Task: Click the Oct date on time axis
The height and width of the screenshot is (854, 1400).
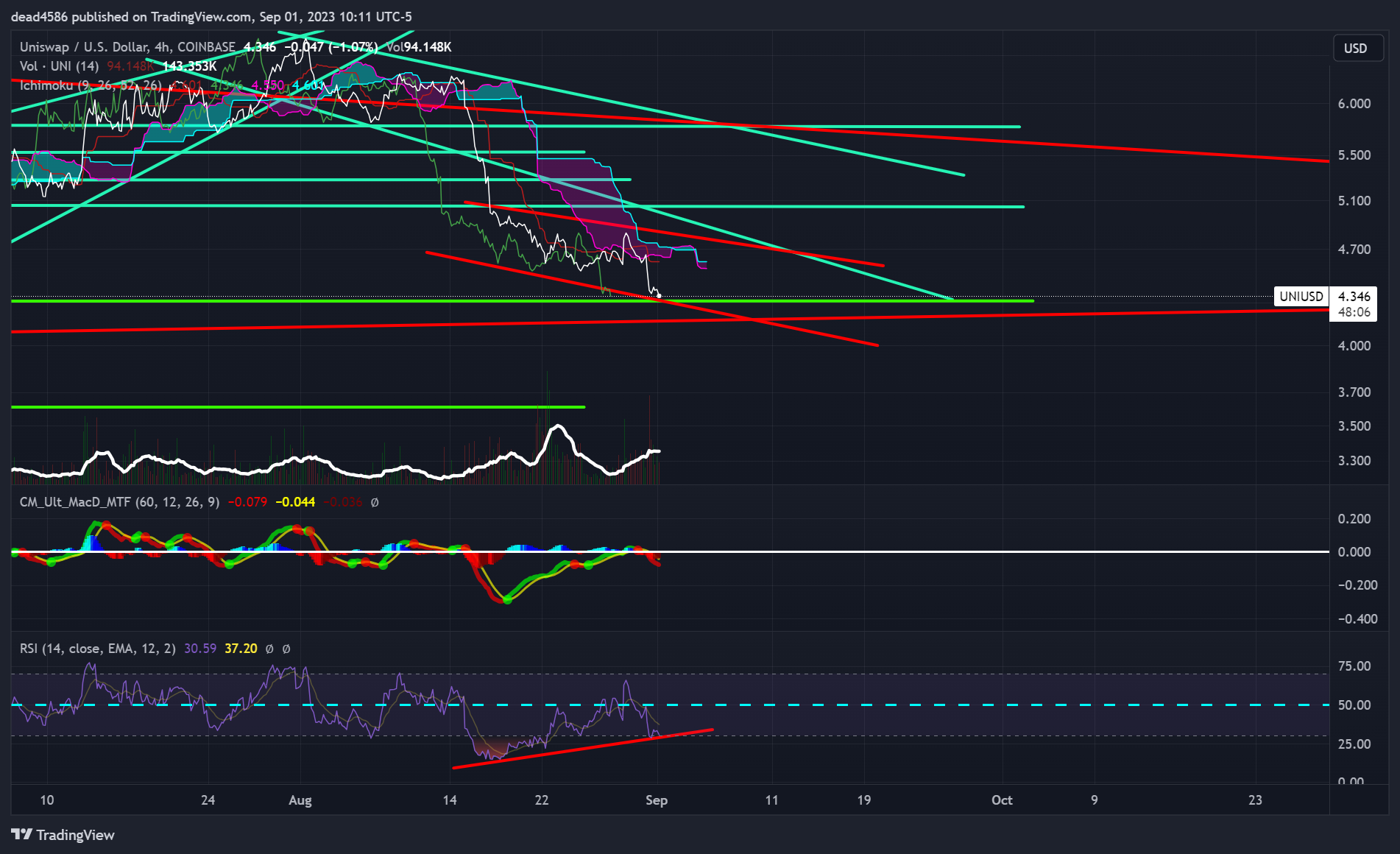Action: [1002, 800]
